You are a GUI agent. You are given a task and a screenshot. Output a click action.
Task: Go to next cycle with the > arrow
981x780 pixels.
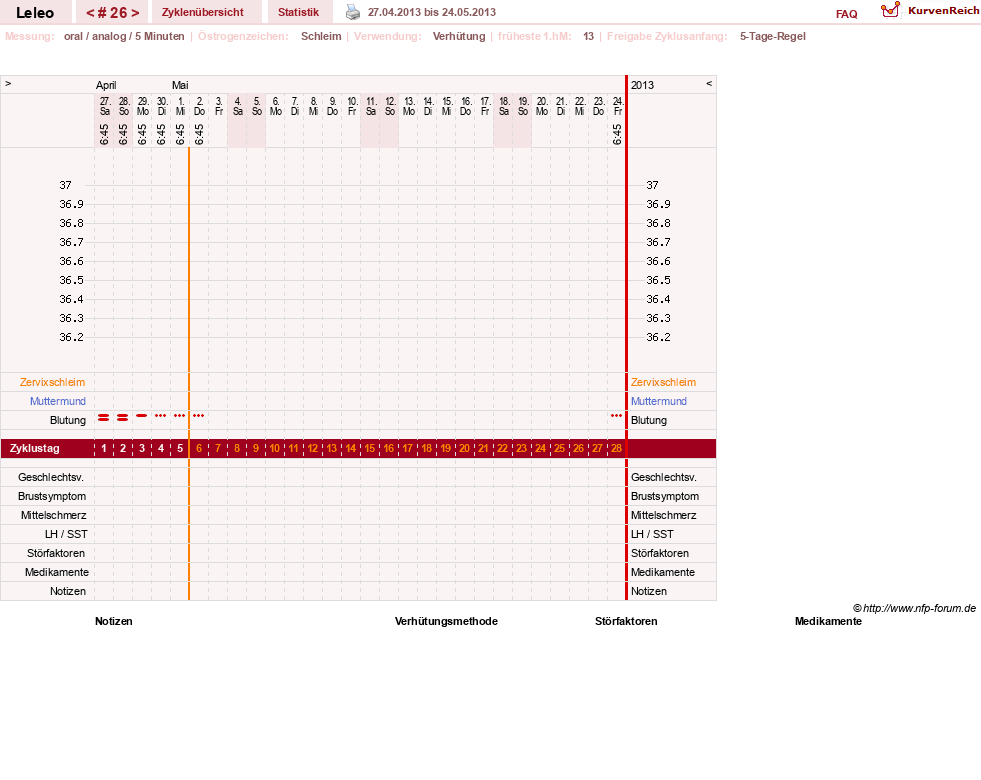[135, 13]
